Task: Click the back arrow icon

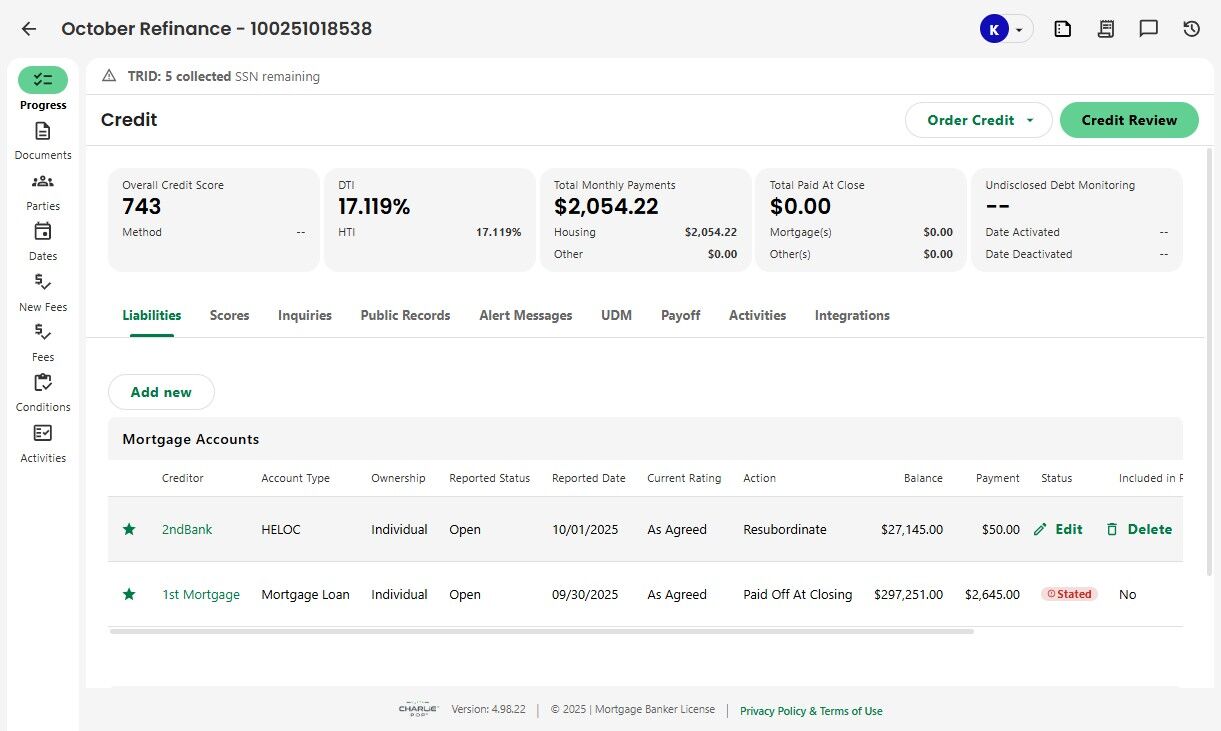Action: click(x=29, y=29)
